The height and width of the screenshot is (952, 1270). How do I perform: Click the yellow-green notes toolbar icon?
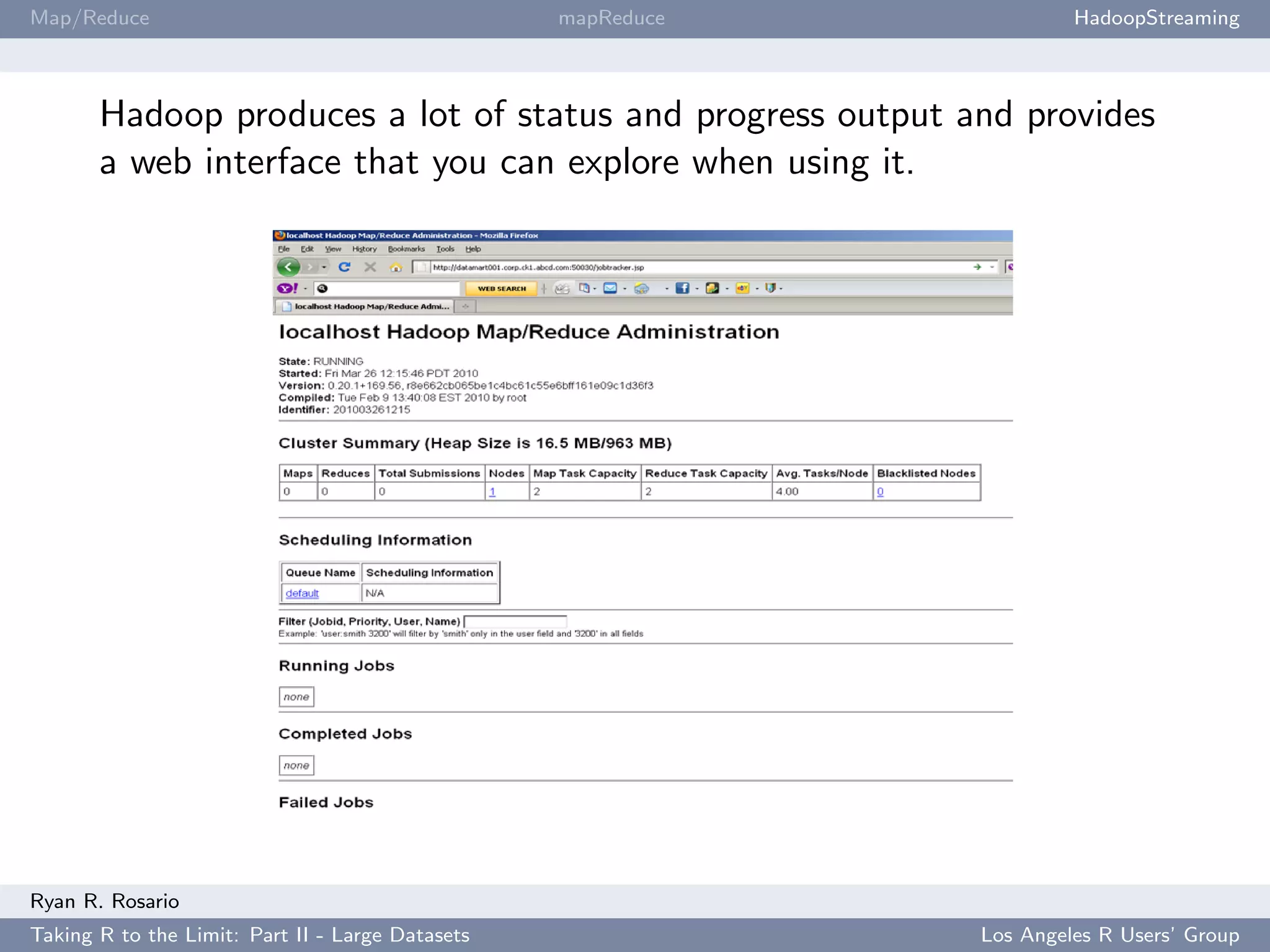(x=712, y=288)
